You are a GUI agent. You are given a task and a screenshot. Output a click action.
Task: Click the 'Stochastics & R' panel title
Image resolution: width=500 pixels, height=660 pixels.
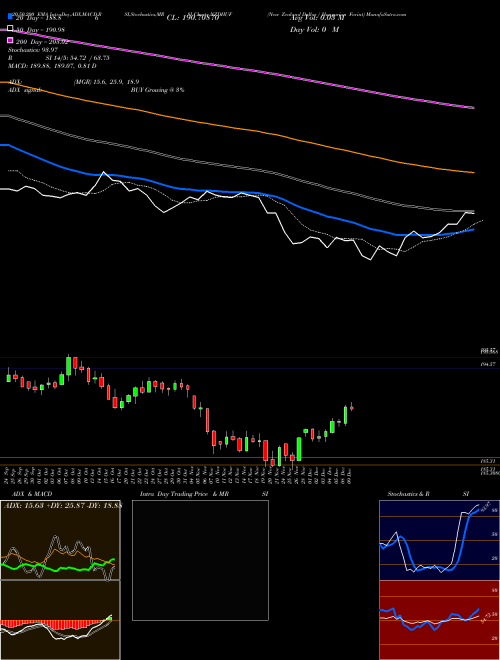(409, 494)
